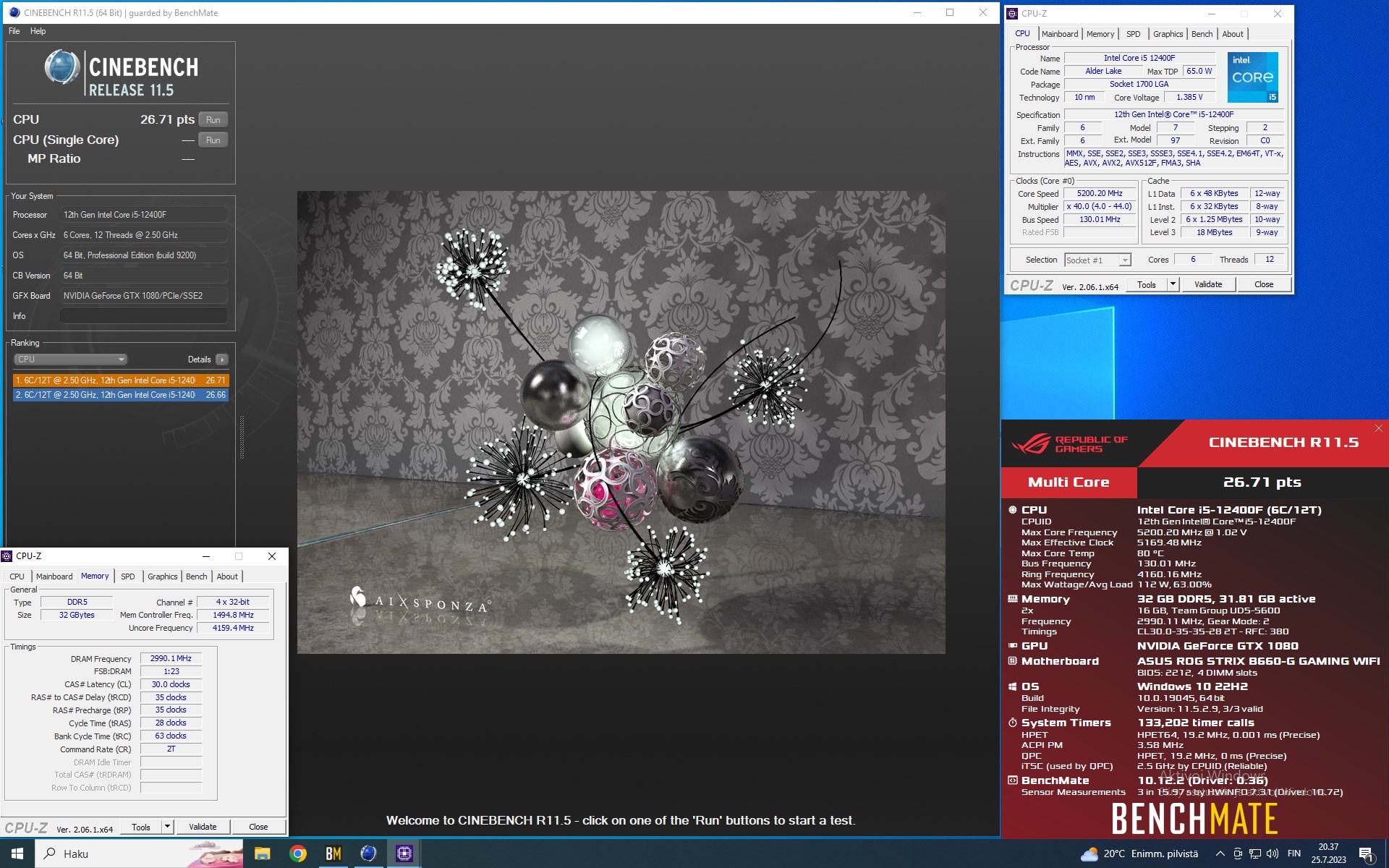Open Bench tab in bottom-left CPU-Z
This screenshot has height=868, width=1389.
tap(196, 576)
